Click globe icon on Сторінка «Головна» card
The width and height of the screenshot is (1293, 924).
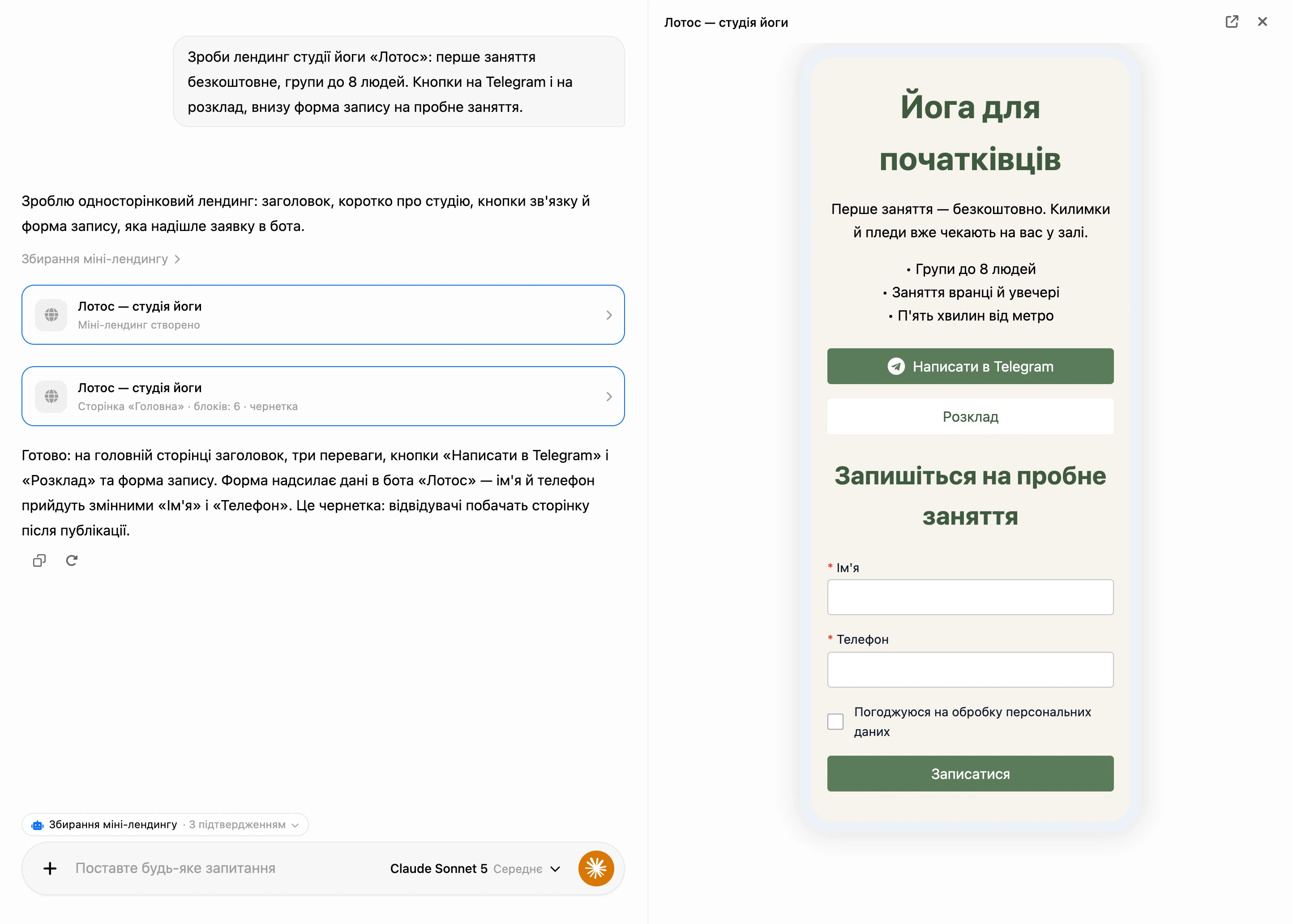coord(51,396)
